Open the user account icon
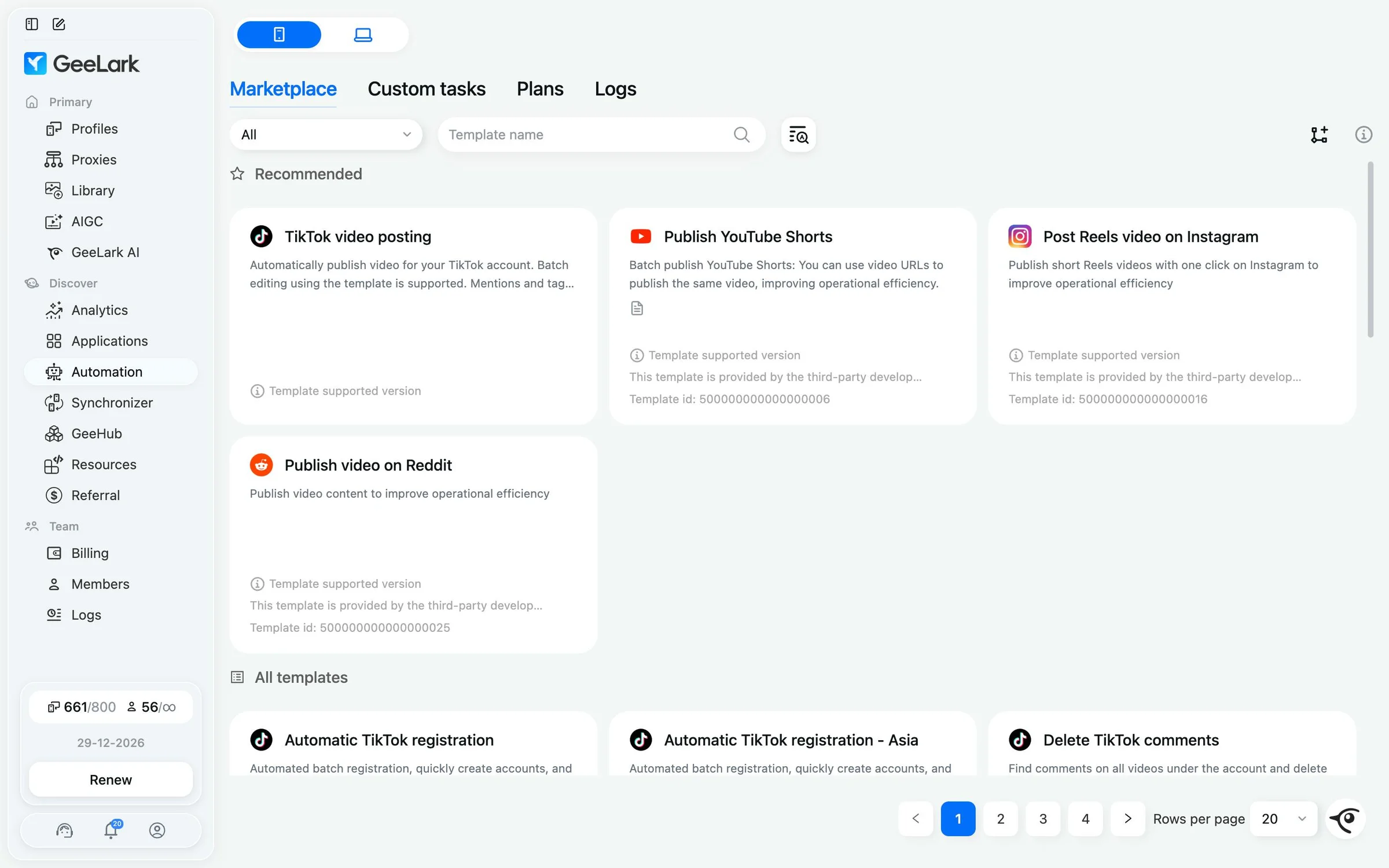The width and height of the screenshot is (1389, 868). [157, 830]
